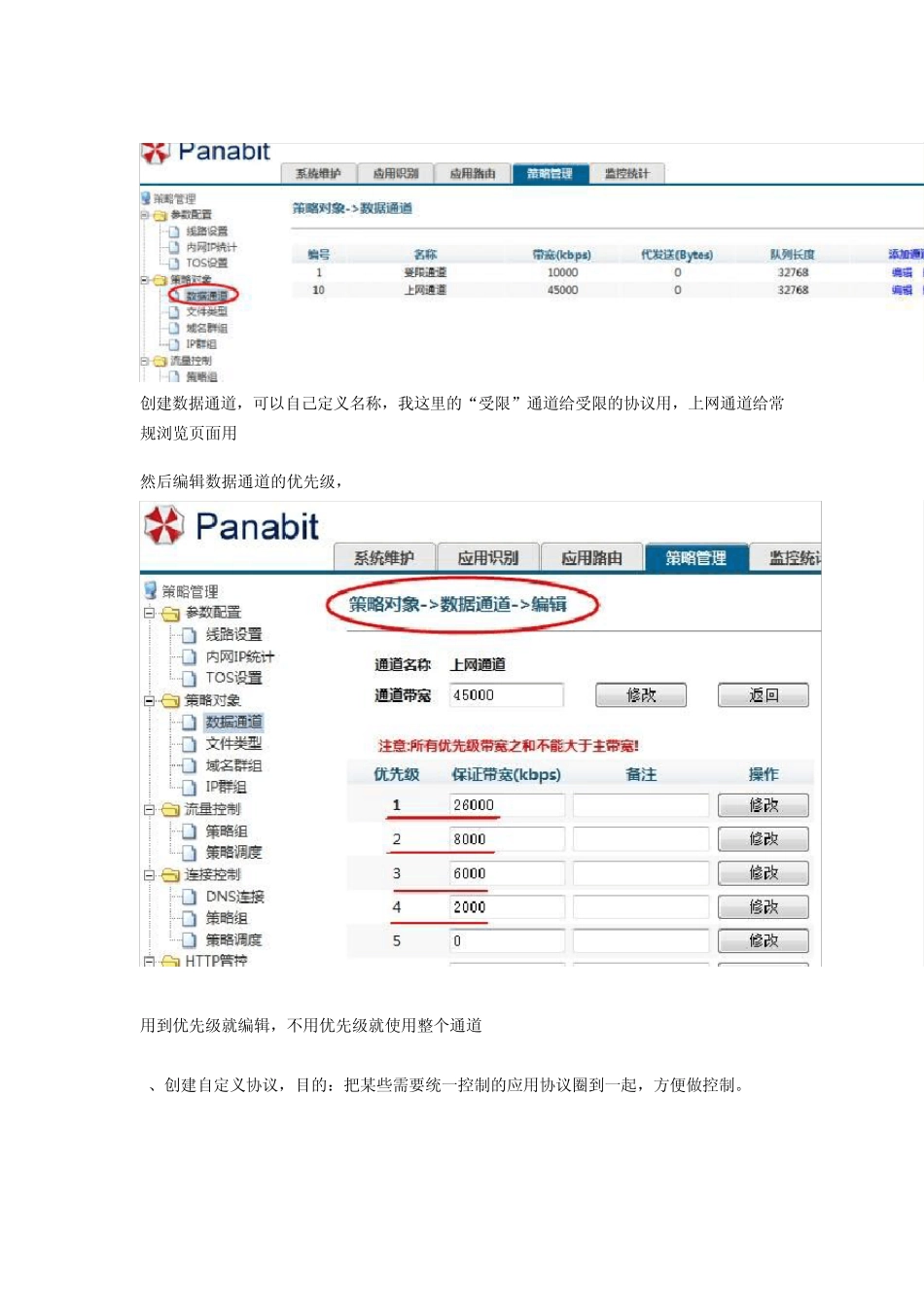The width and height of the screenshot is (924, 1307).
Task: Click the DNS连接 page icon in edit-page tree
Action: (190, 897)
